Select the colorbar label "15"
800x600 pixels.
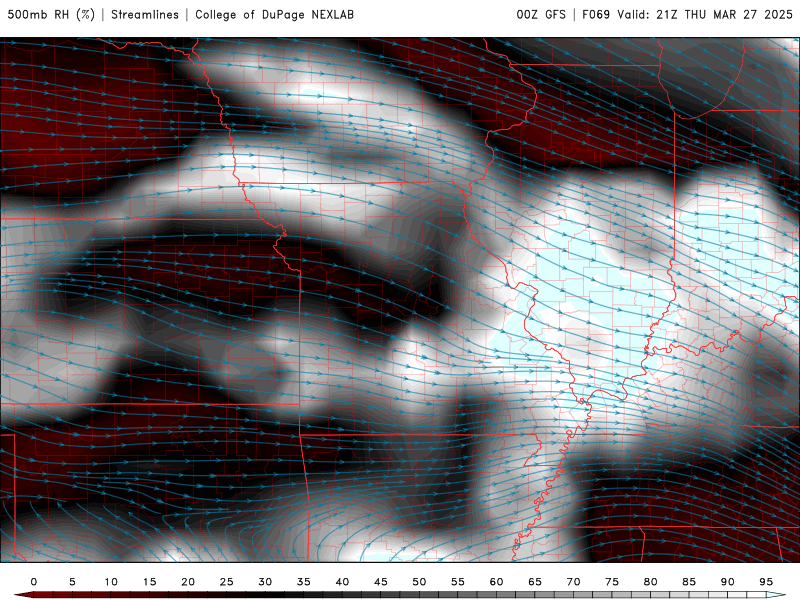(x=149, y=582)
